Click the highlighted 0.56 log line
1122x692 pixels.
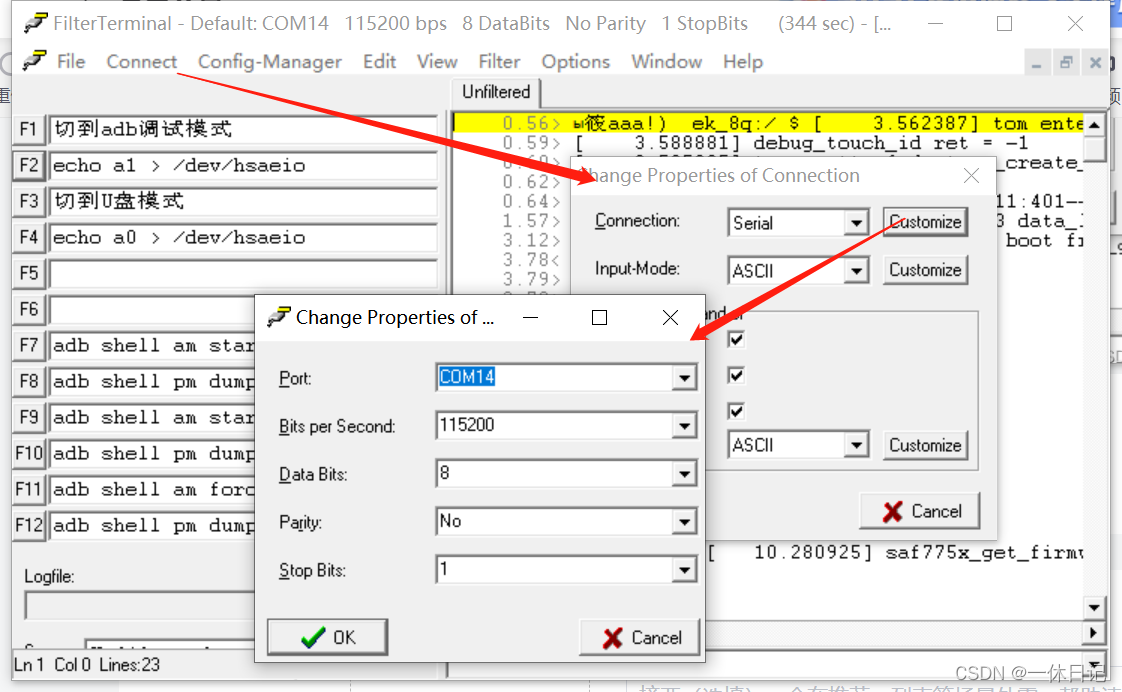(769, 123)
